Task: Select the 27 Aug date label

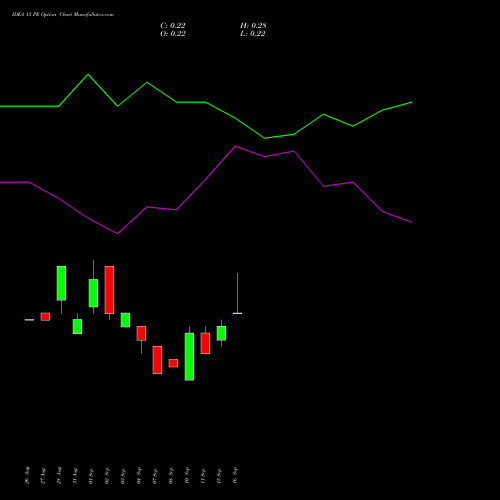Action: [43, 475]
